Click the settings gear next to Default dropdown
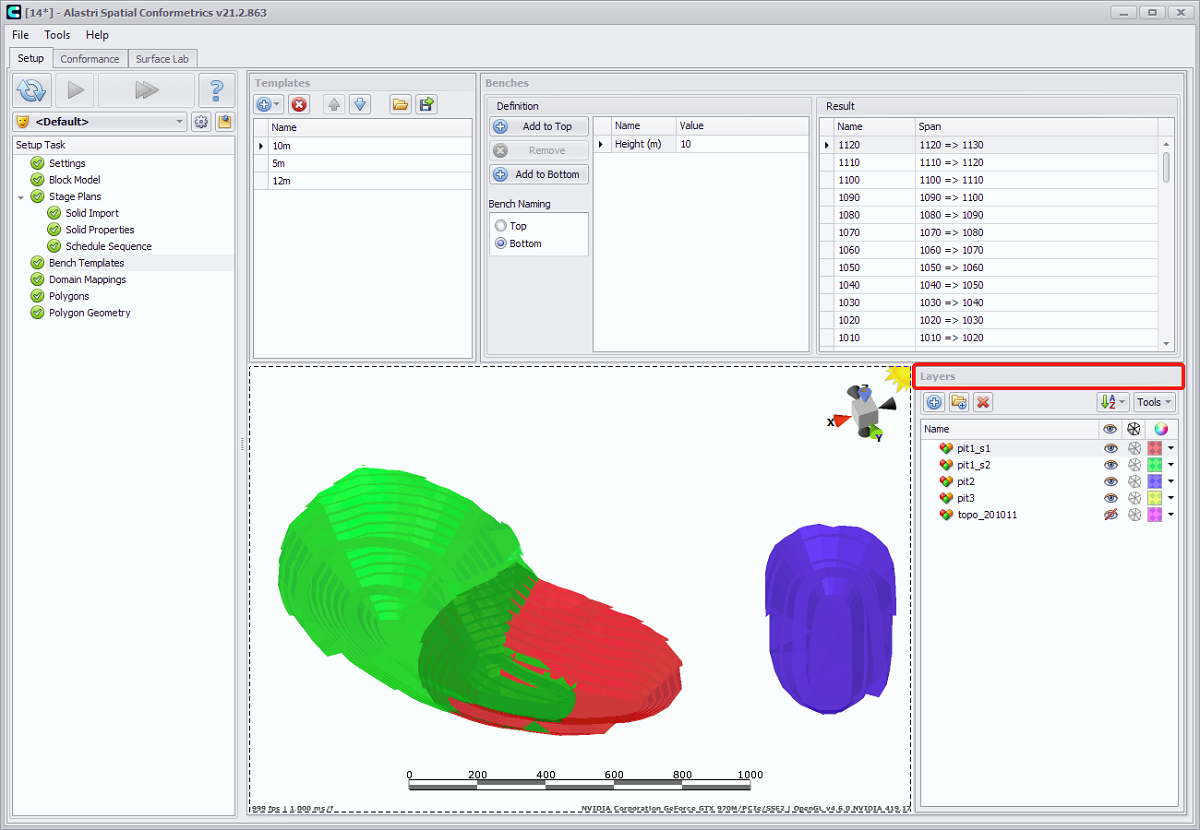Viewport: 1200px width, 830px height. point(201,122)
